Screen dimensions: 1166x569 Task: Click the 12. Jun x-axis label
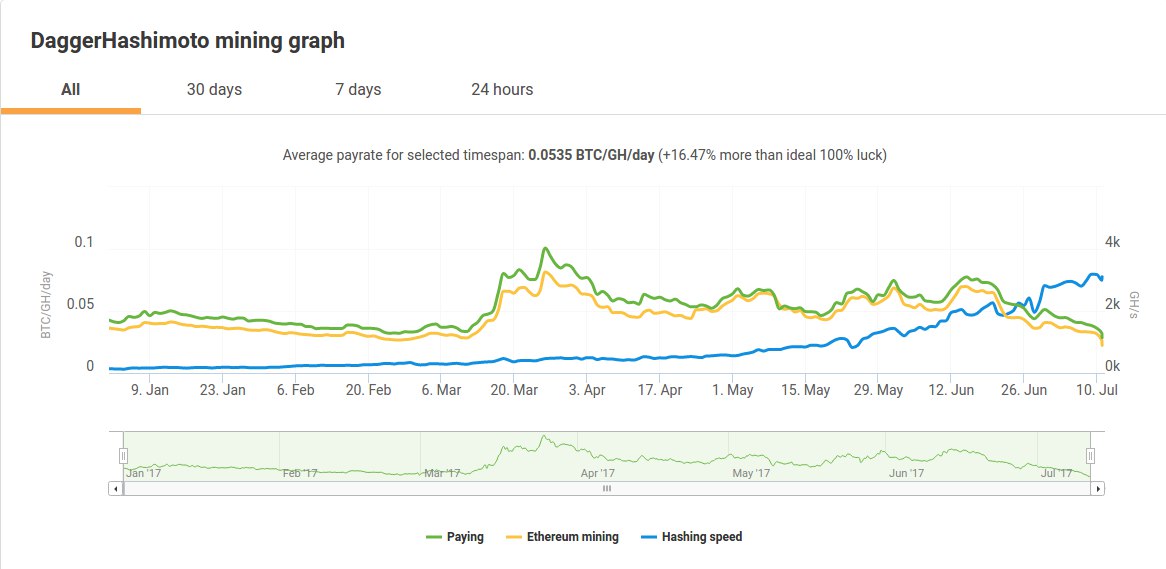(951, 389)
